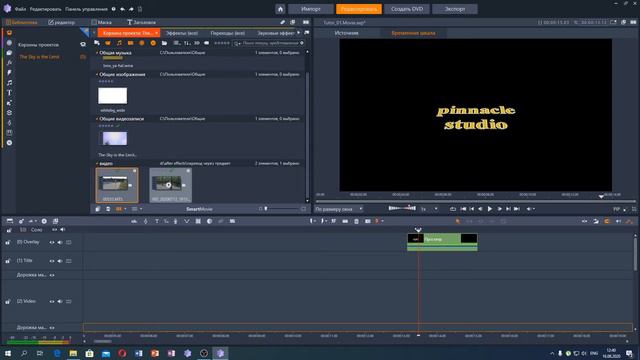Open the Редактировать menu
Screen dimensions: 640x360
click(x=45, y=9)
